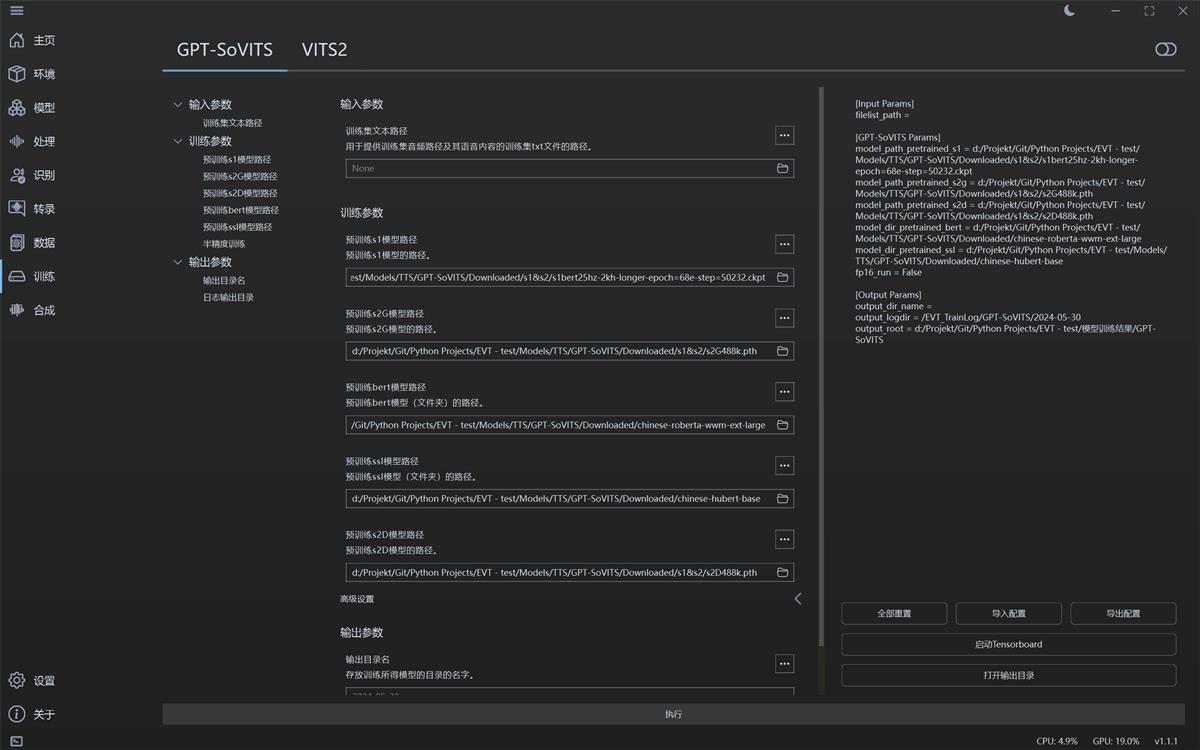The width and height of the screenshot is (1200, 750).
Task: Click the 全部重置 reset all button
Action: point(894,613)
